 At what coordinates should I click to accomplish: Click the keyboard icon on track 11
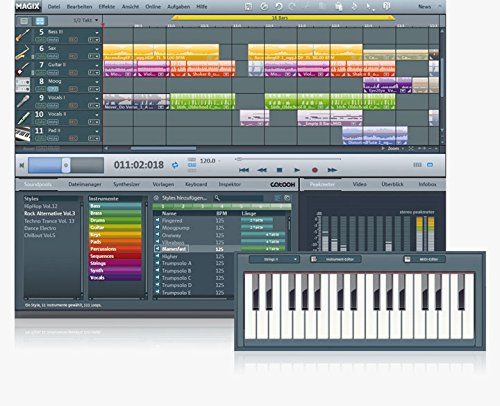23,134
